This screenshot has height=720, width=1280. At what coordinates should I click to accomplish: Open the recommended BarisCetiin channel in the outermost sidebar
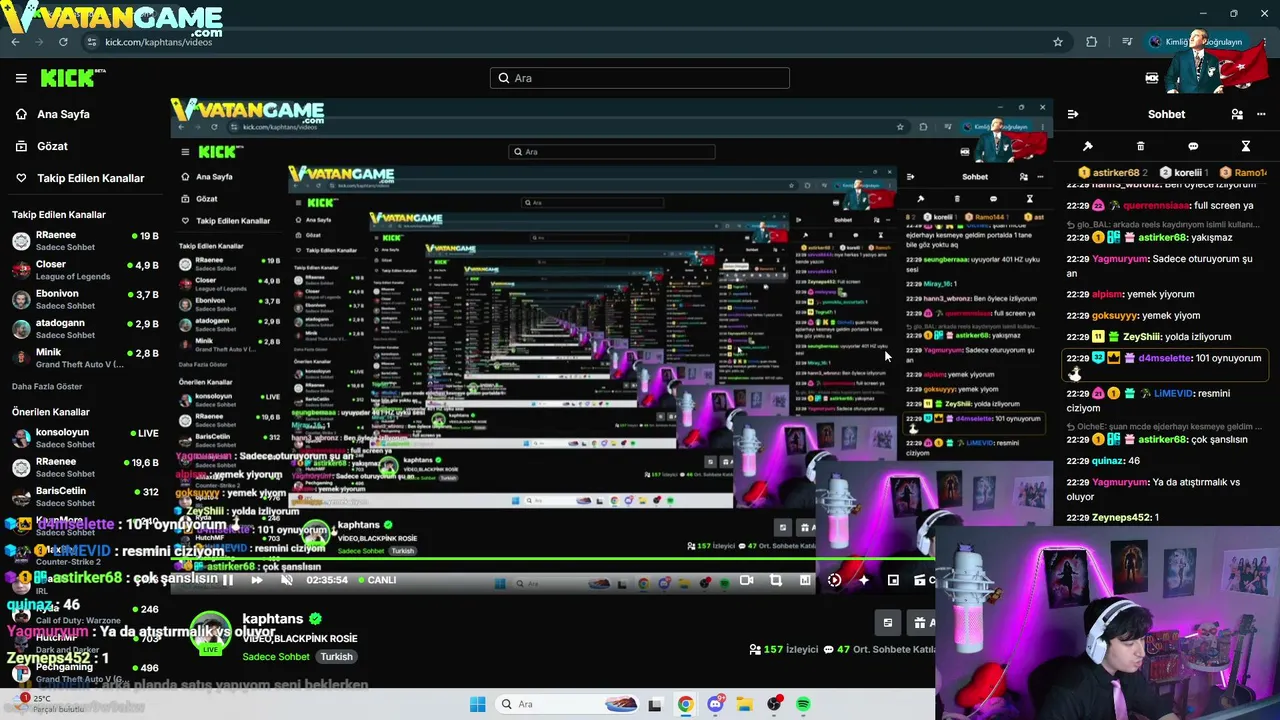(85, 496)
